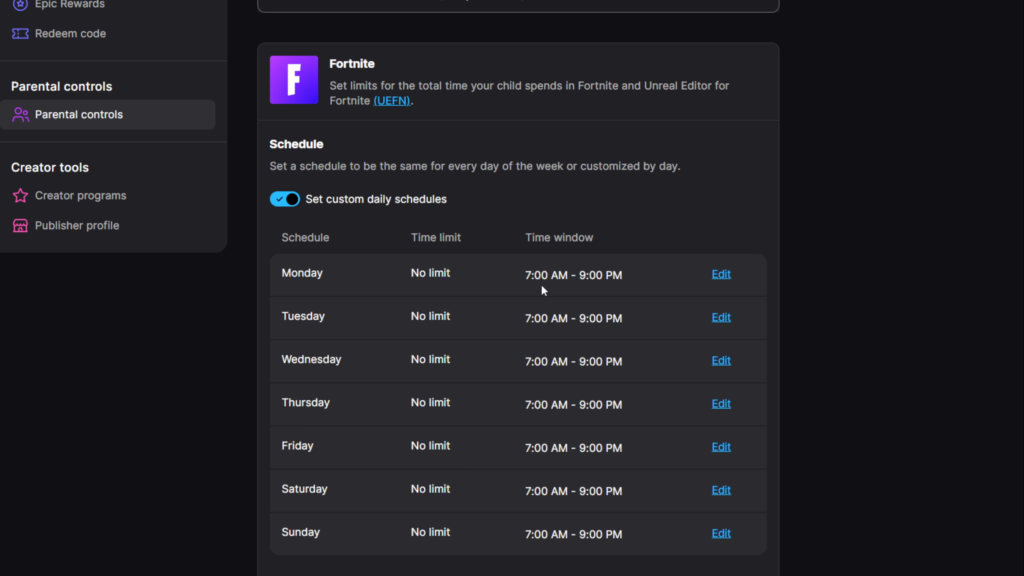The height and width of the screenshot is (576, 1024).
Task: Click the Publisher profile store icon
Action: click(x=20, y=225)
